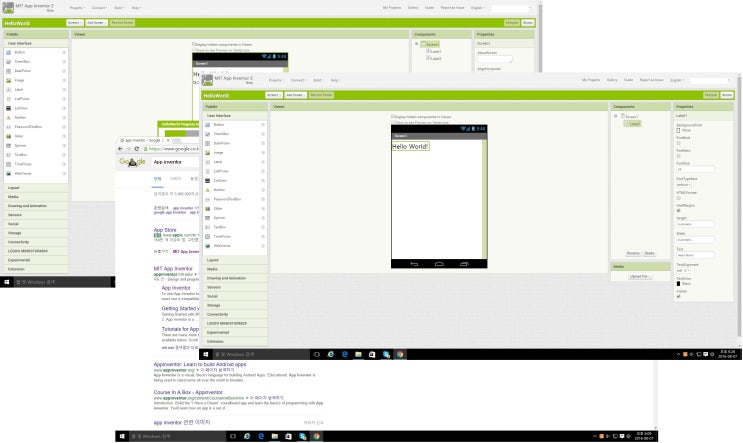Select WebViewer component icon in front window palette

click(208, 246)
